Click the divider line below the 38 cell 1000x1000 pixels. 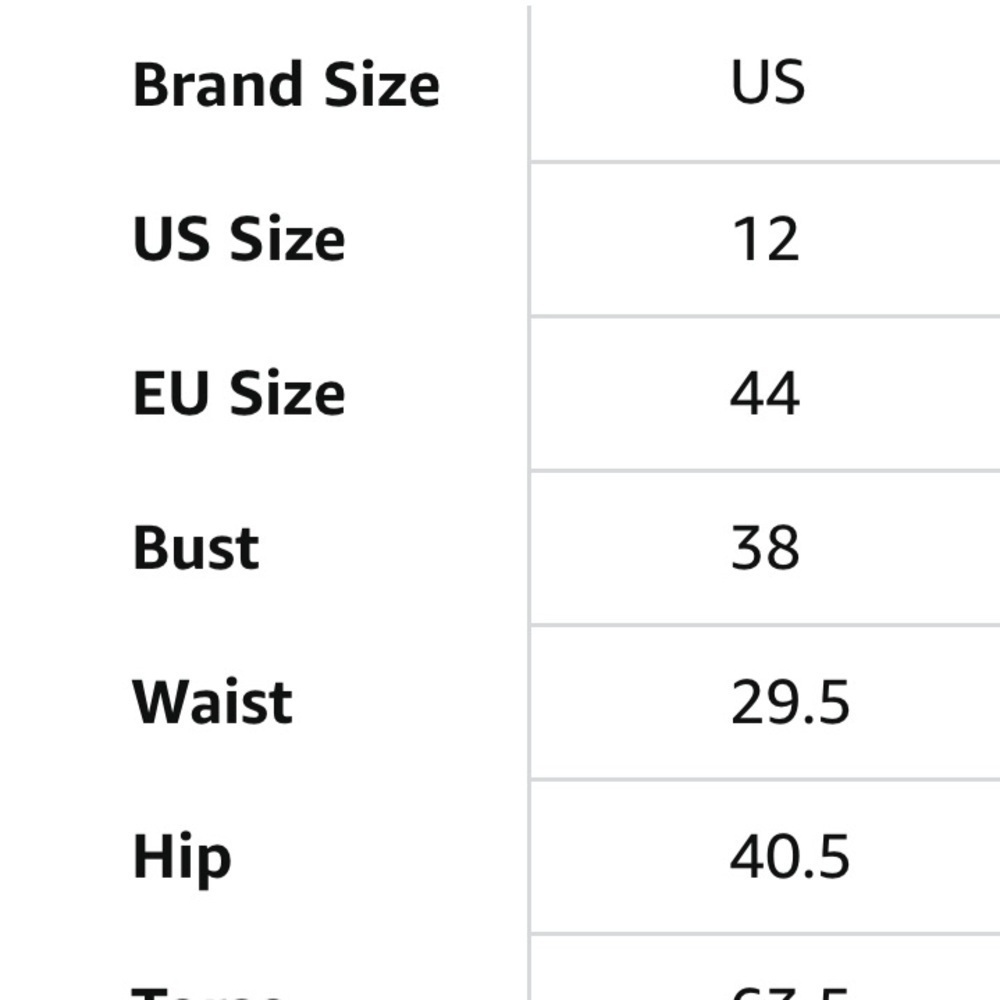coord(765,625)
